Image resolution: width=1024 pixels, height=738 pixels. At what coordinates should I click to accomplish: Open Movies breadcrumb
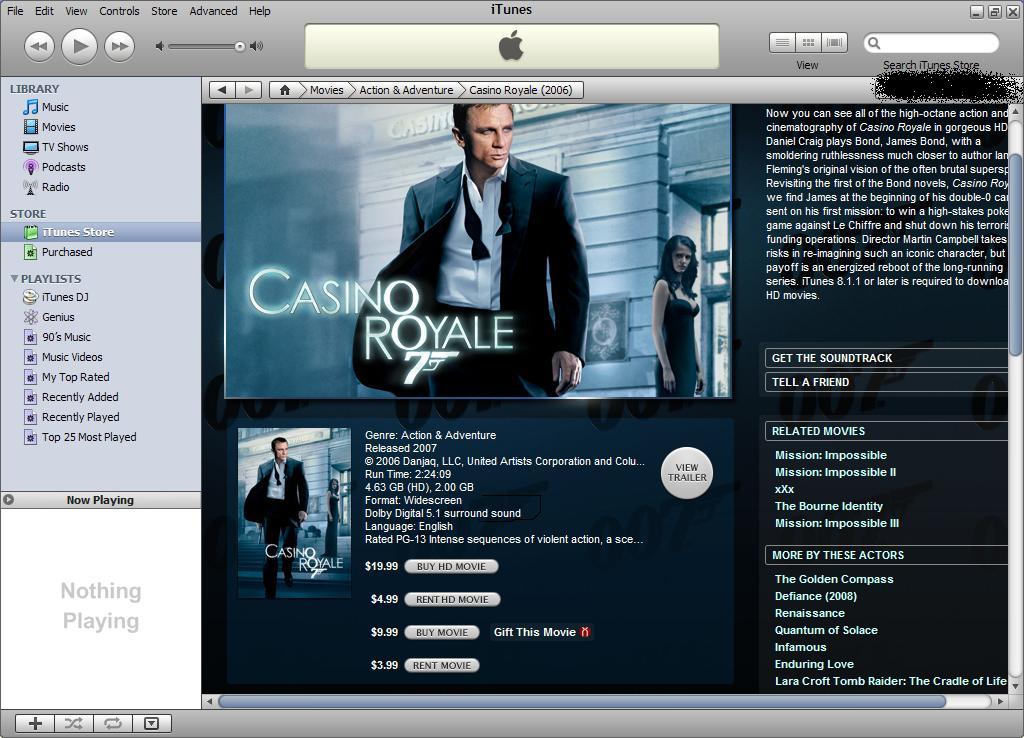coord(327,90)
